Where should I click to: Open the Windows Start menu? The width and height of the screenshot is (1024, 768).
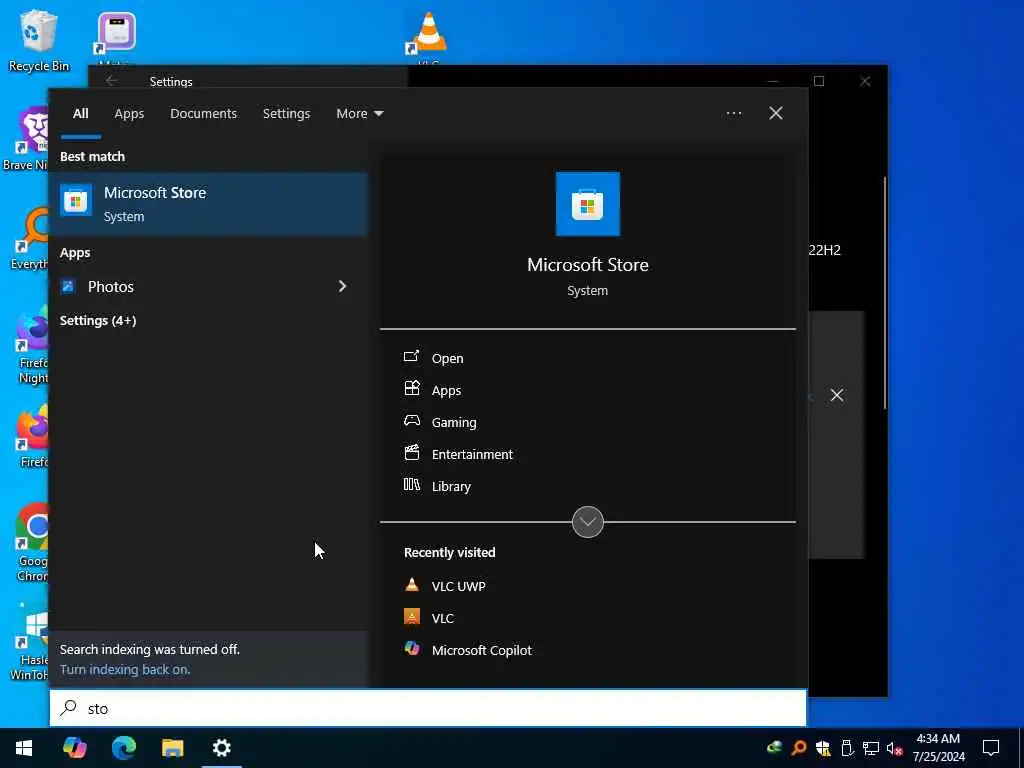[24, 747]
